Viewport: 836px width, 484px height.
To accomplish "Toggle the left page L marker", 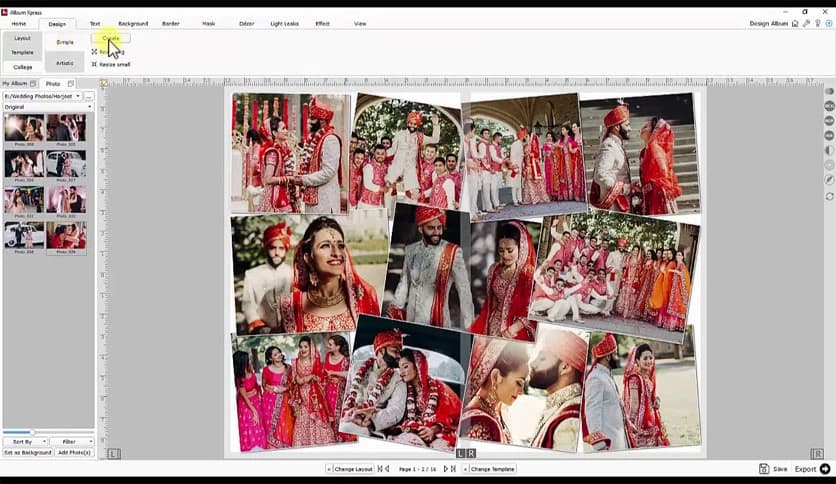I will point(114,454).
